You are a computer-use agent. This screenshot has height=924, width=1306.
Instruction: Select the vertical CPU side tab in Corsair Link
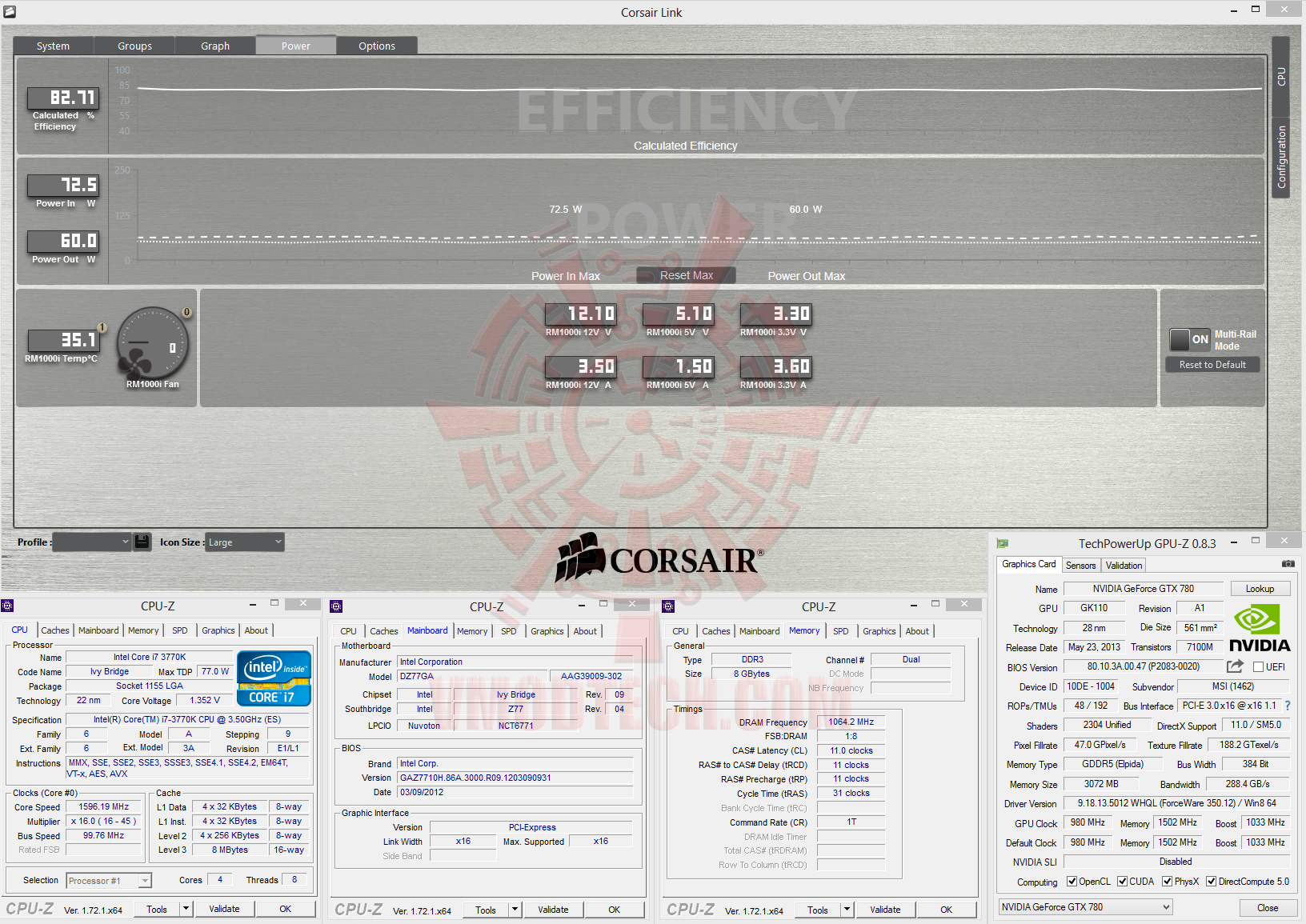pyautogui.click(x=1280, y=76)
